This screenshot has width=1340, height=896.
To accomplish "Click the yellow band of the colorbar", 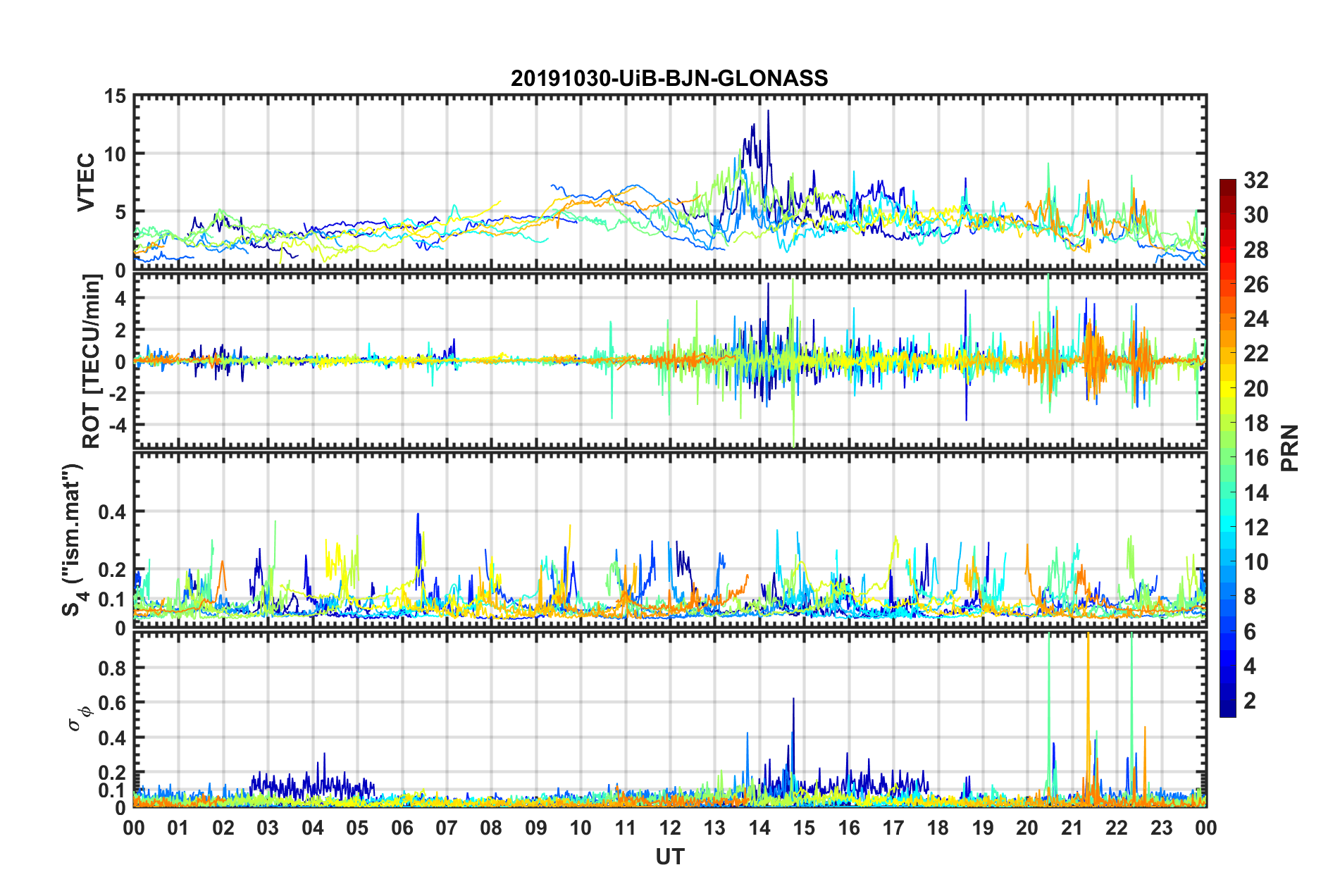I will 1228,389.
